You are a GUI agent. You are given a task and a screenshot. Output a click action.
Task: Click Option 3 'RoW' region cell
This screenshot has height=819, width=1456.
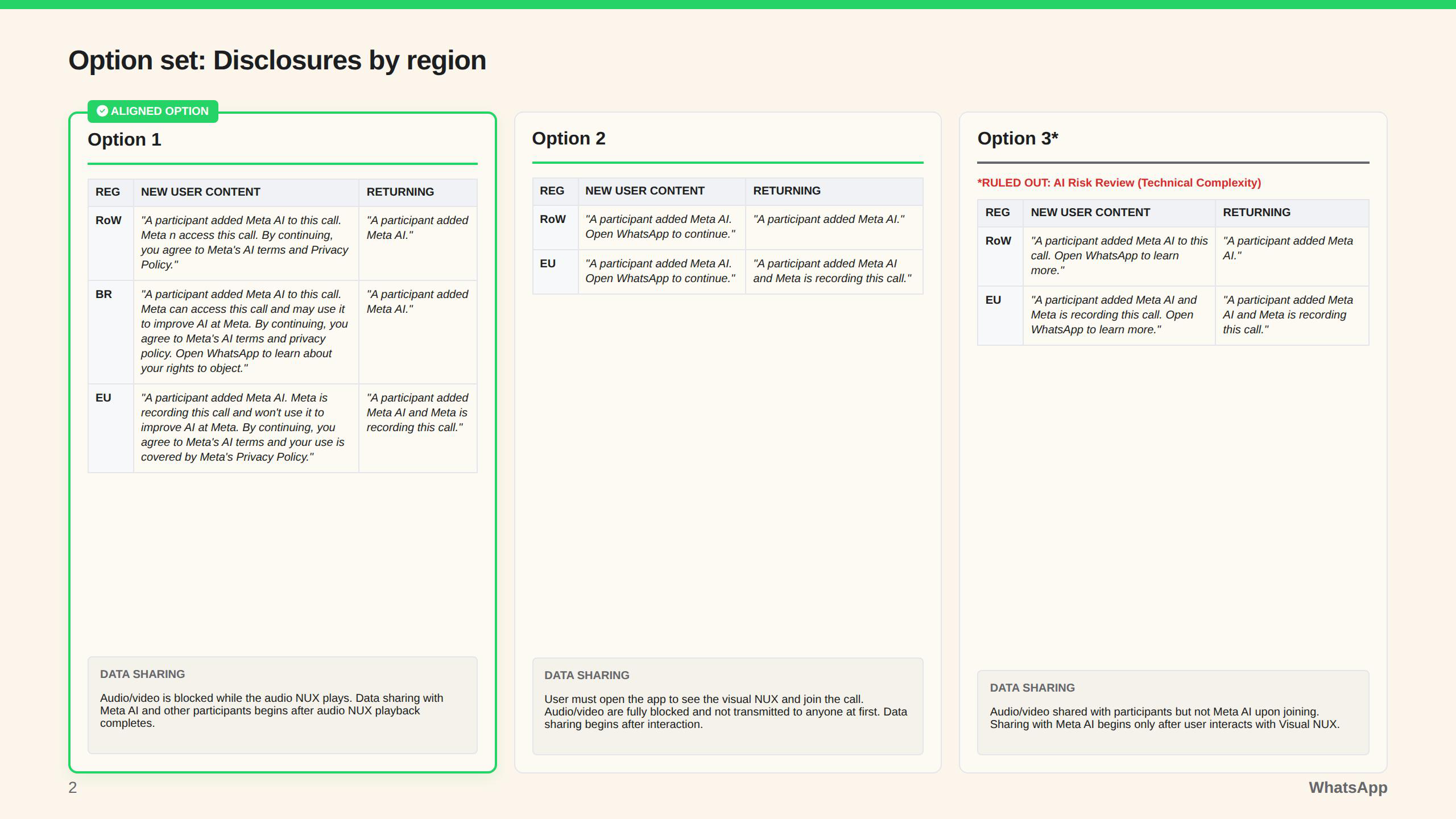[1000, 256]
